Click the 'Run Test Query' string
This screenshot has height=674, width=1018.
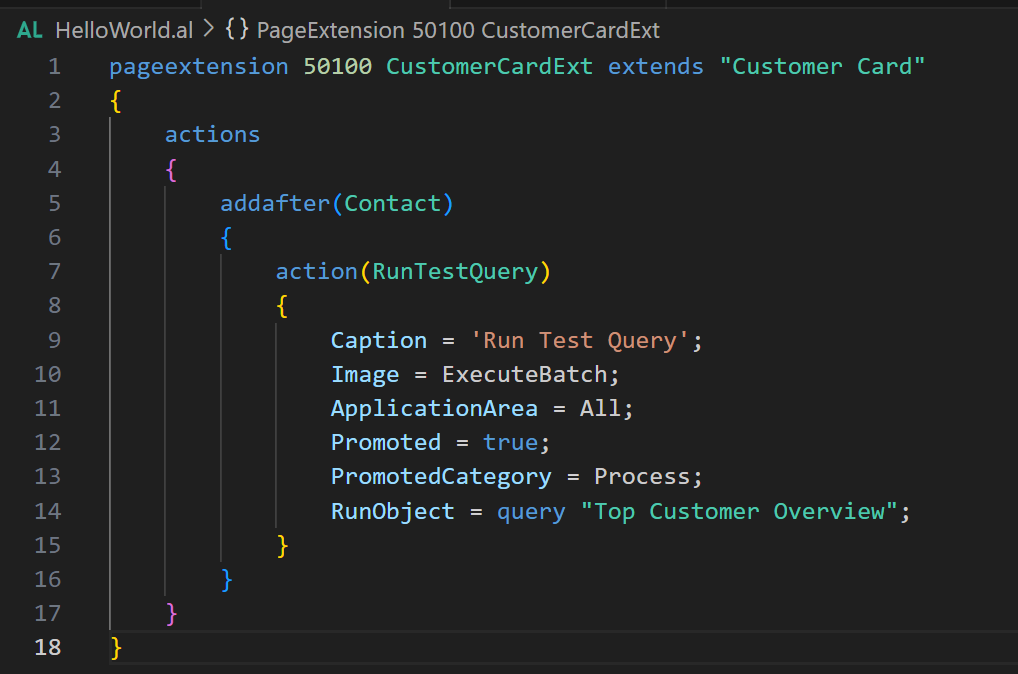[x=579, y=340]
